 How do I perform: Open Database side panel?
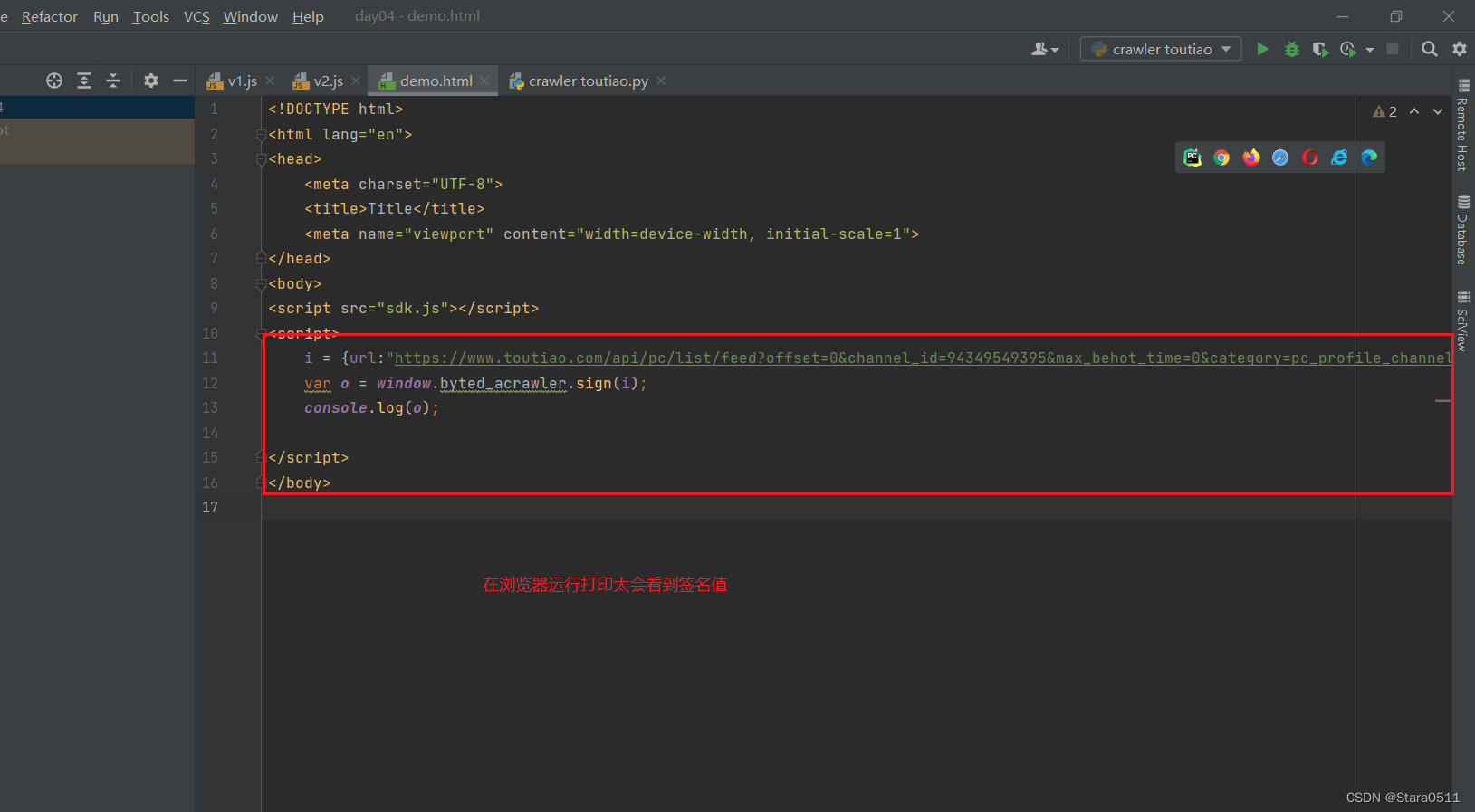[x=1463, y=230]
